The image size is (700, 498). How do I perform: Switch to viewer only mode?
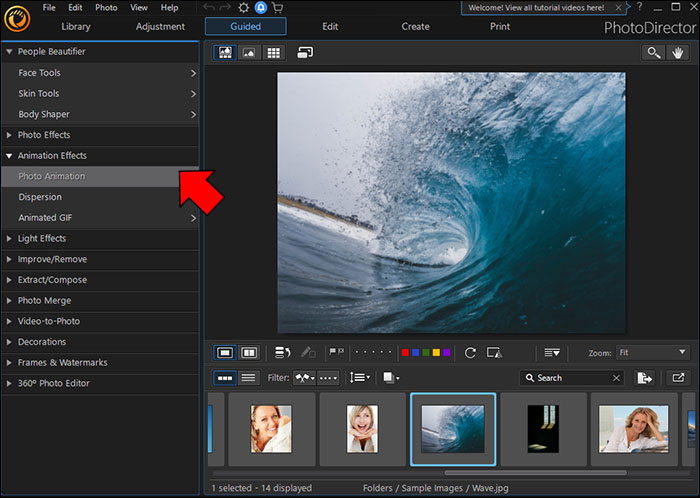pyautogui.click(x=249, y=53)
